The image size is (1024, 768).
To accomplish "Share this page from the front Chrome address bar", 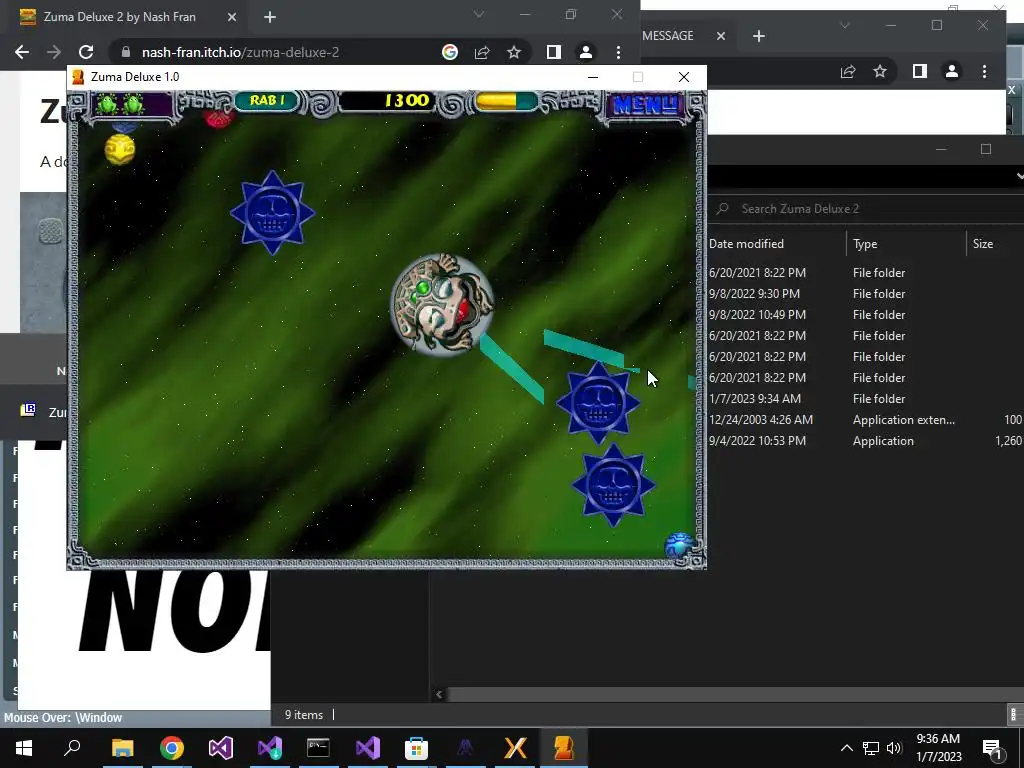I will pos(482,52).
